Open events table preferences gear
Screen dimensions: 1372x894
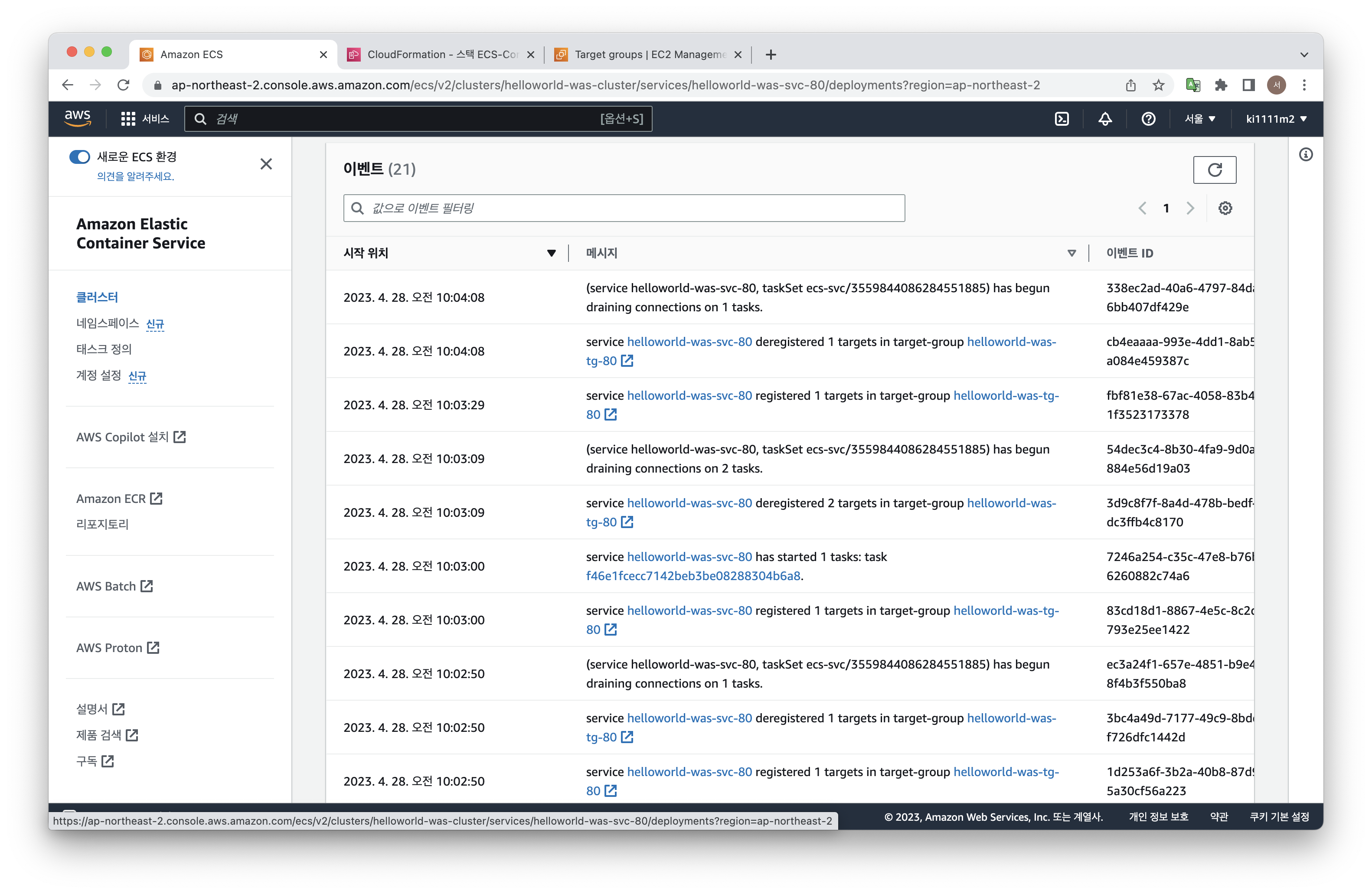[1225, 208]
